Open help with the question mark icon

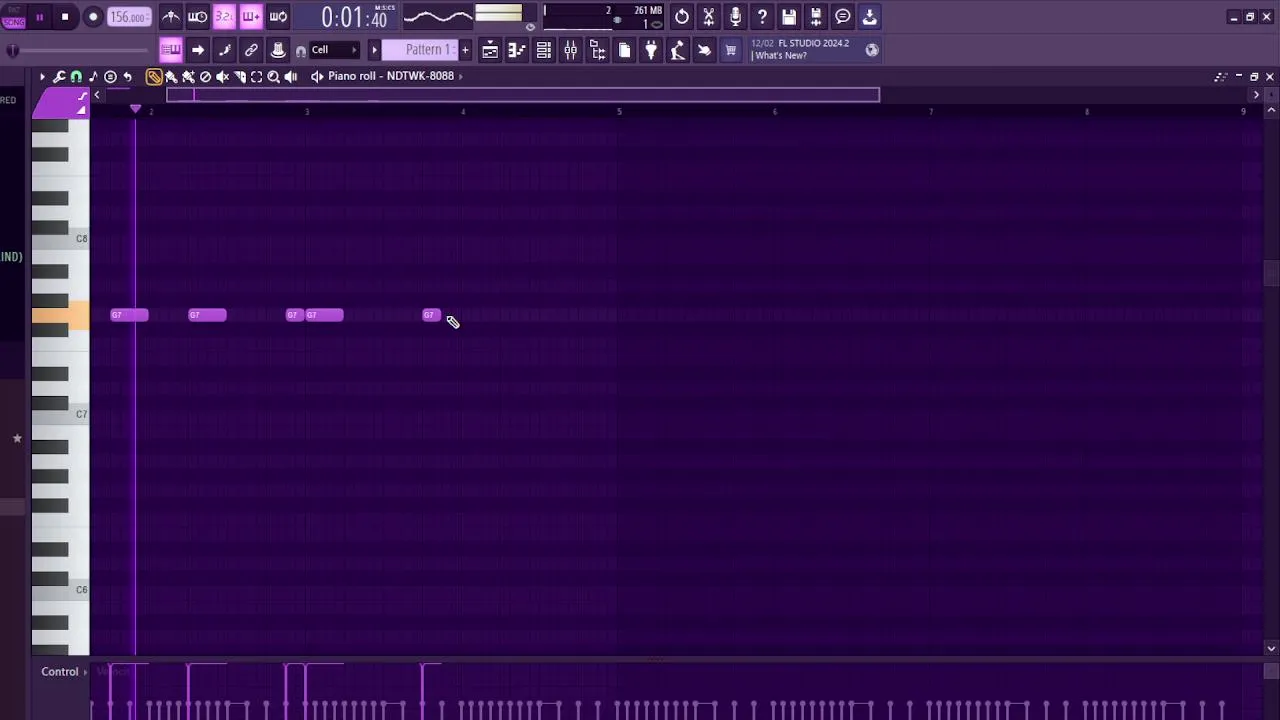(762, 16)
